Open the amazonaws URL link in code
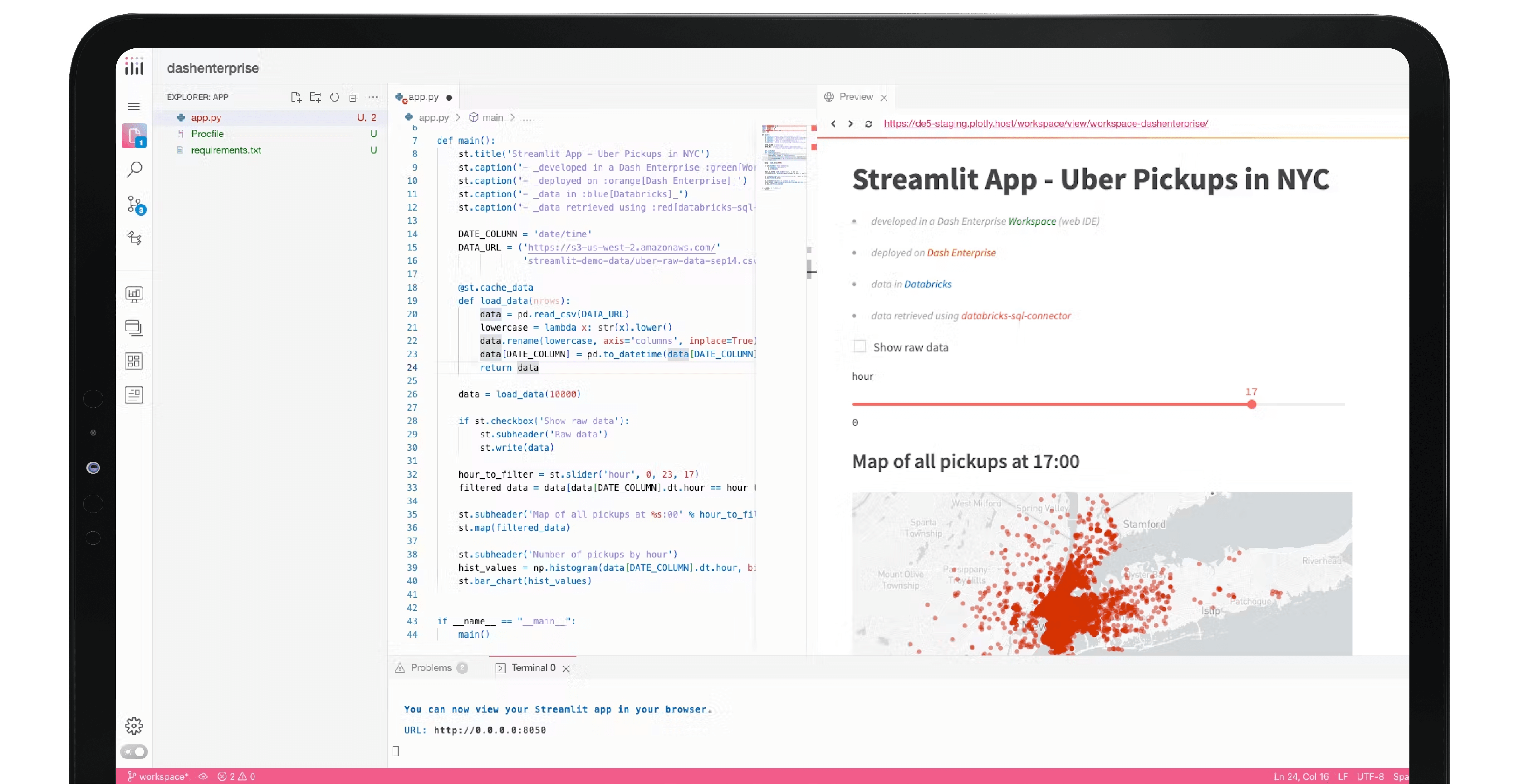This screenshot has width=1519, height=784. (x=621, y=248)
